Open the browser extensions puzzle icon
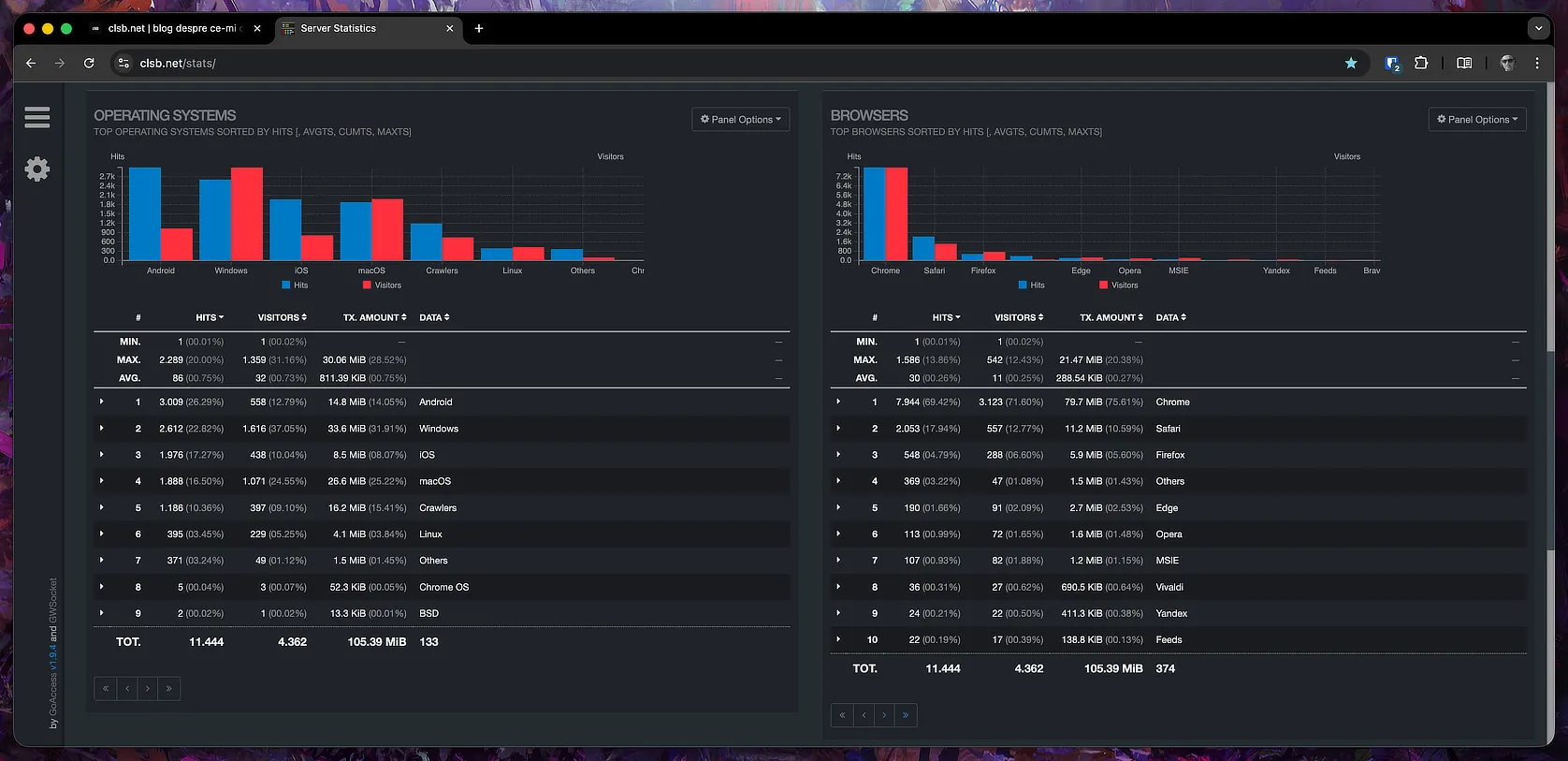Screen dimensions: 1568x761 (1421, 64)
